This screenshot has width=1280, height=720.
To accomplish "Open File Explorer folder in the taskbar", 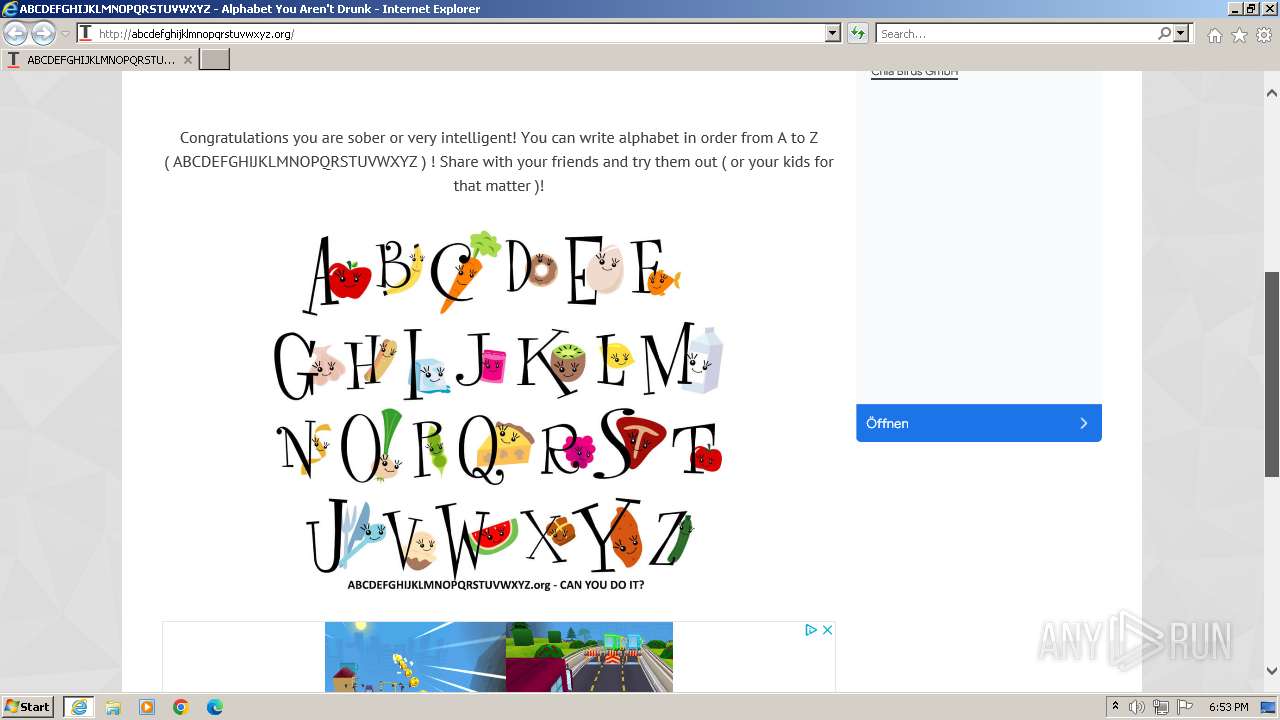I will coord(113,707).
